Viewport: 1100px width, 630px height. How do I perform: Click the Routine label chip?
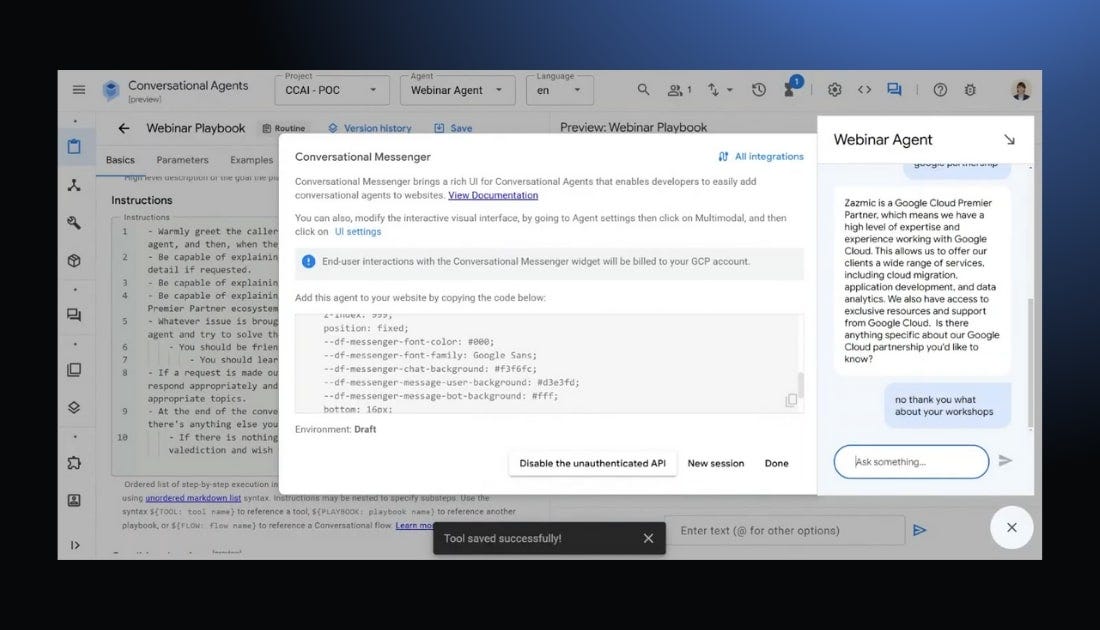click(283, 128)
